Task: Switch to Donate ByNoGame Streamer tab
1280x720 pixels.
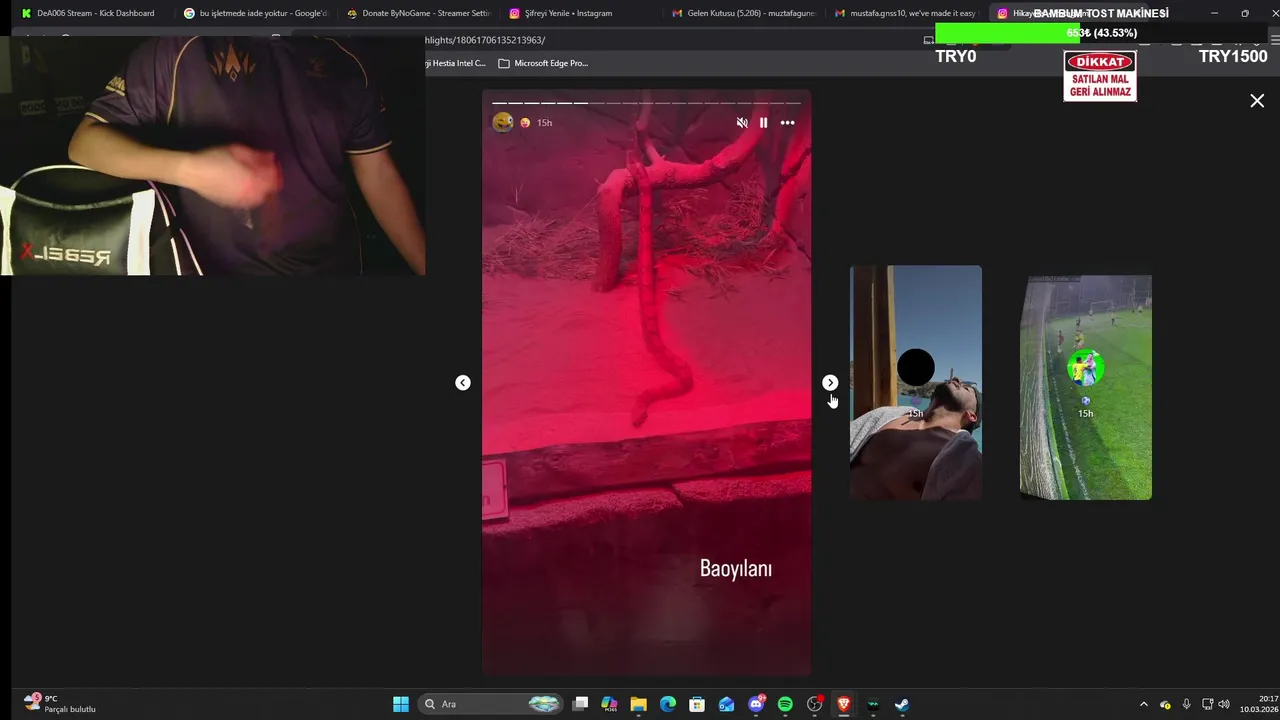Action: pyautogui.click(x=418, y=13)
